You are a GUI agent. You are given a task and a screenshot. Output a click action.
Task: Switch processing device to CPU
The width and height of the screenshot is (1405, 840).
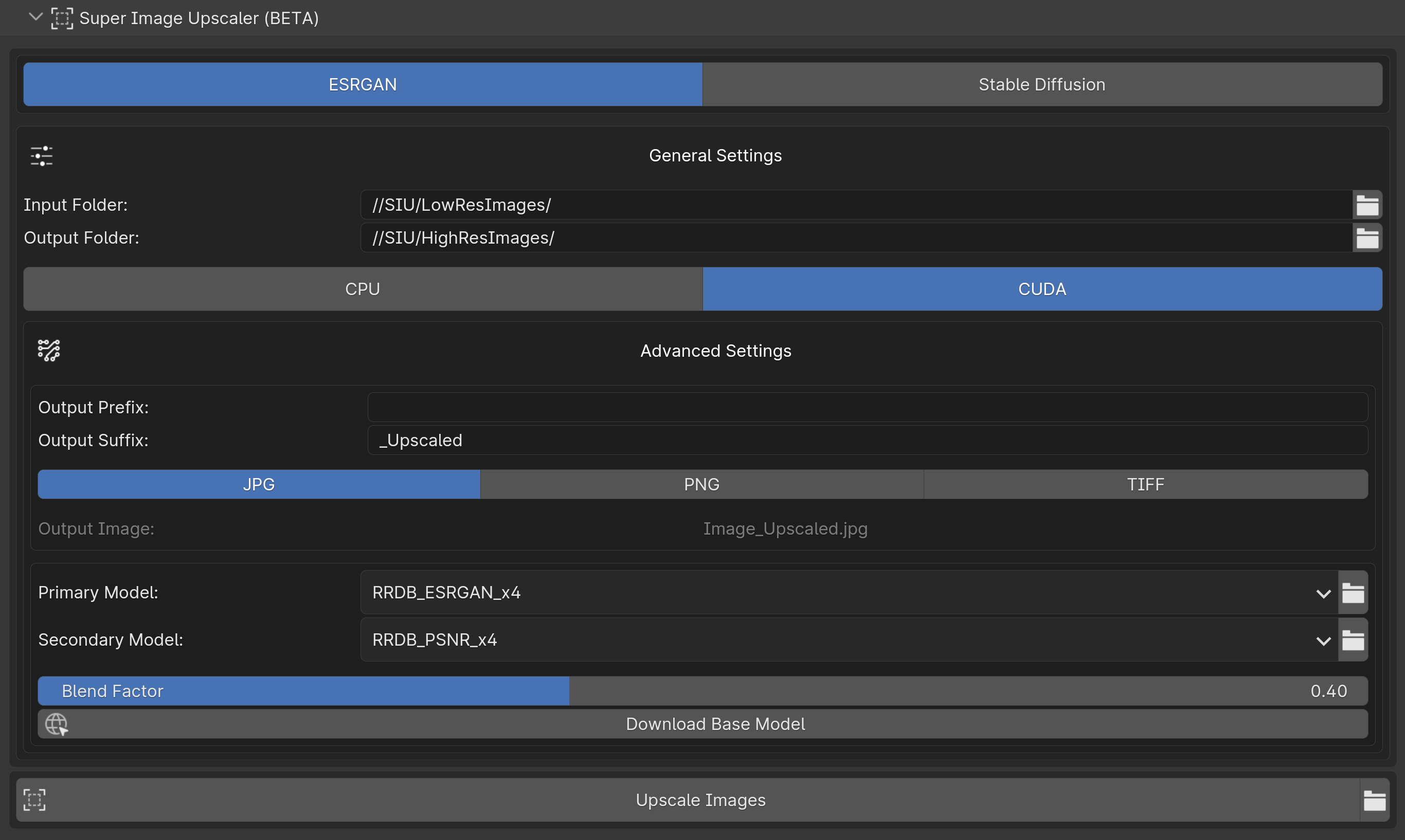click(x=362, y=289)
